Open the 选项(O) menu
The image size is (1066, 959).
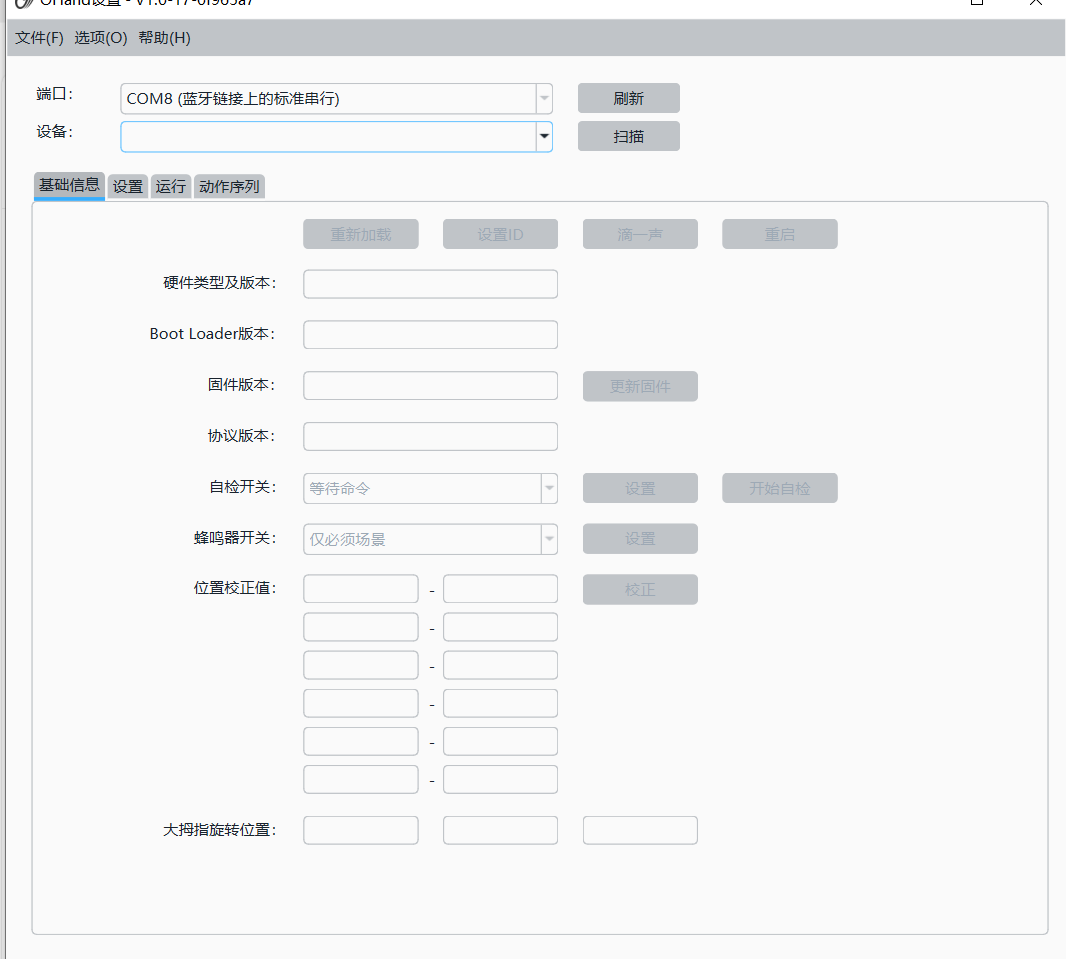pos(101,38)
